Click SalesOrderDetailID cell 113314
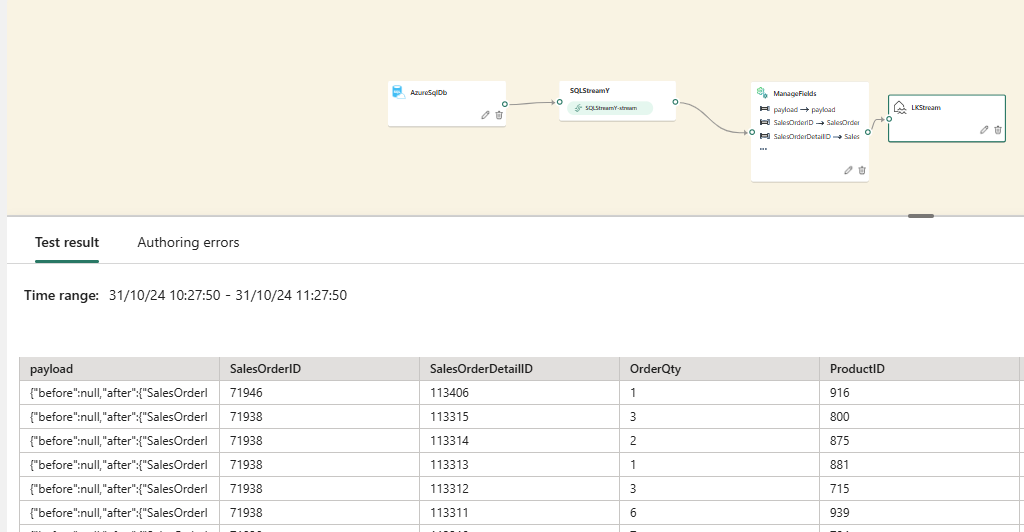 [x=519, y=441]
